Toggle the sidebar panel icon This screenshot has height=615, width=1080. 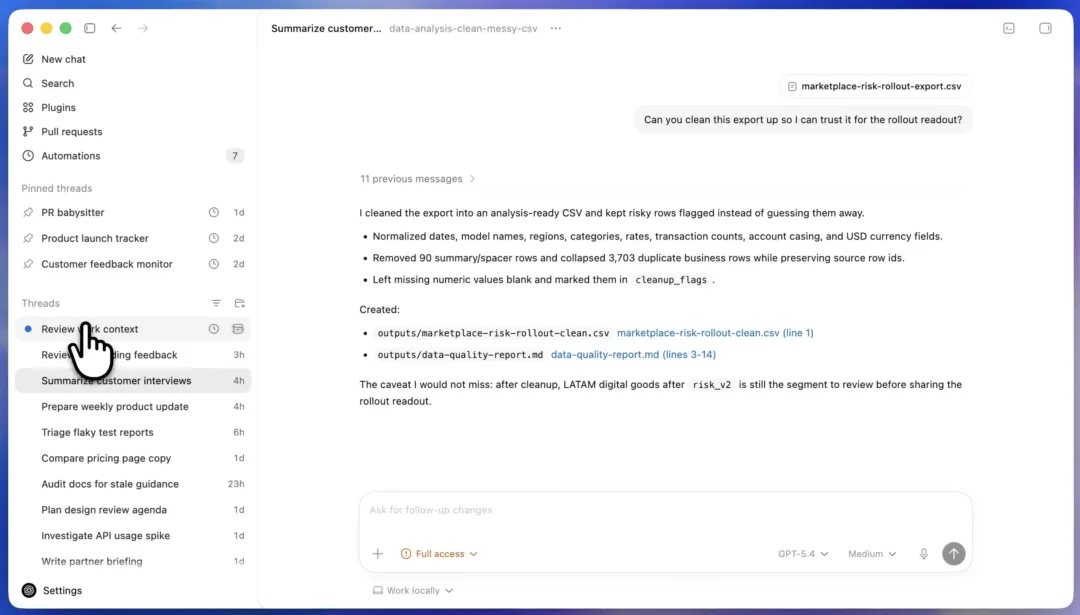pyautogui.click(x=90, y=28)
